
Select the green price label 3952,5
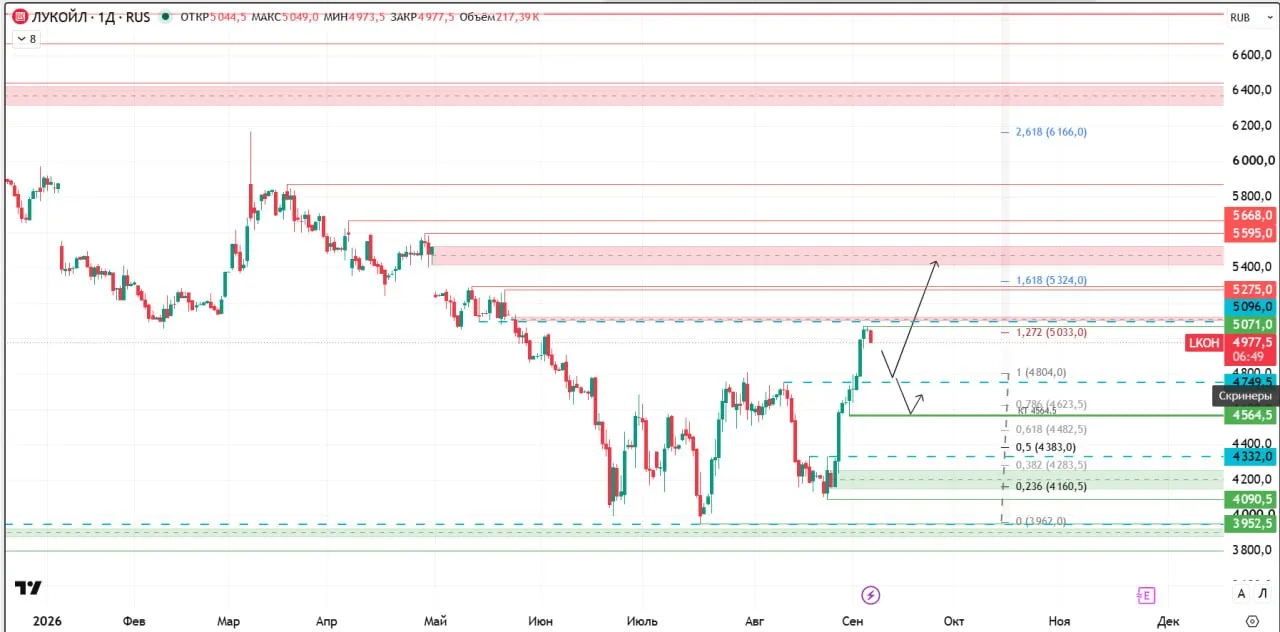pos(1252,523)
